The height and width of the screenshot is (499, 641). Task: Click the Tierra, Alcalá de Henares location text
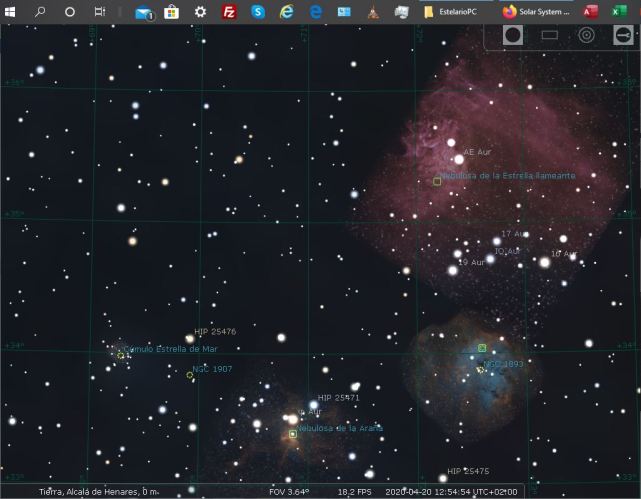[98, 492]
